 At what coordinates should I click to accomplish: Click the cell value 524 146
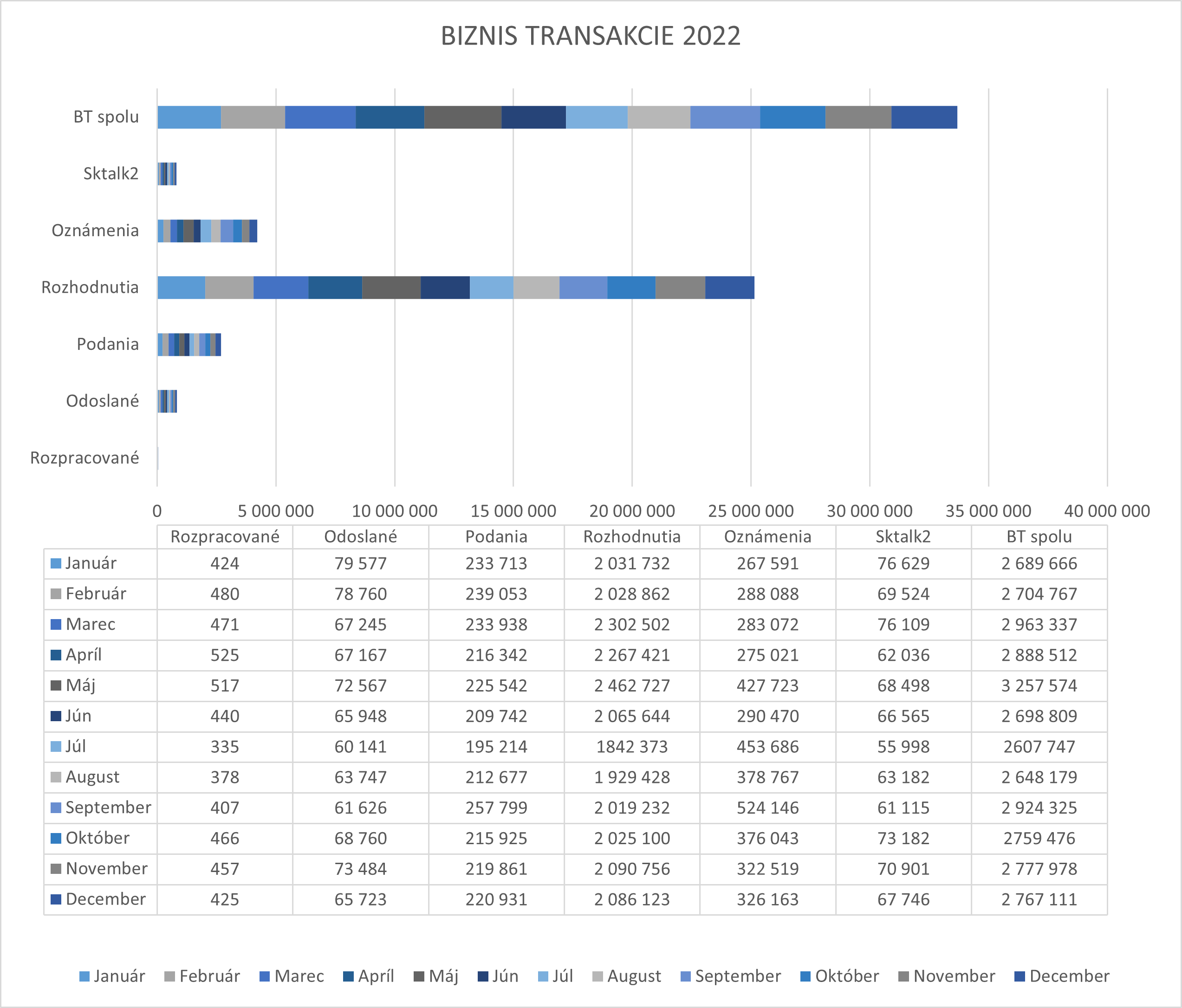(768, 808)
